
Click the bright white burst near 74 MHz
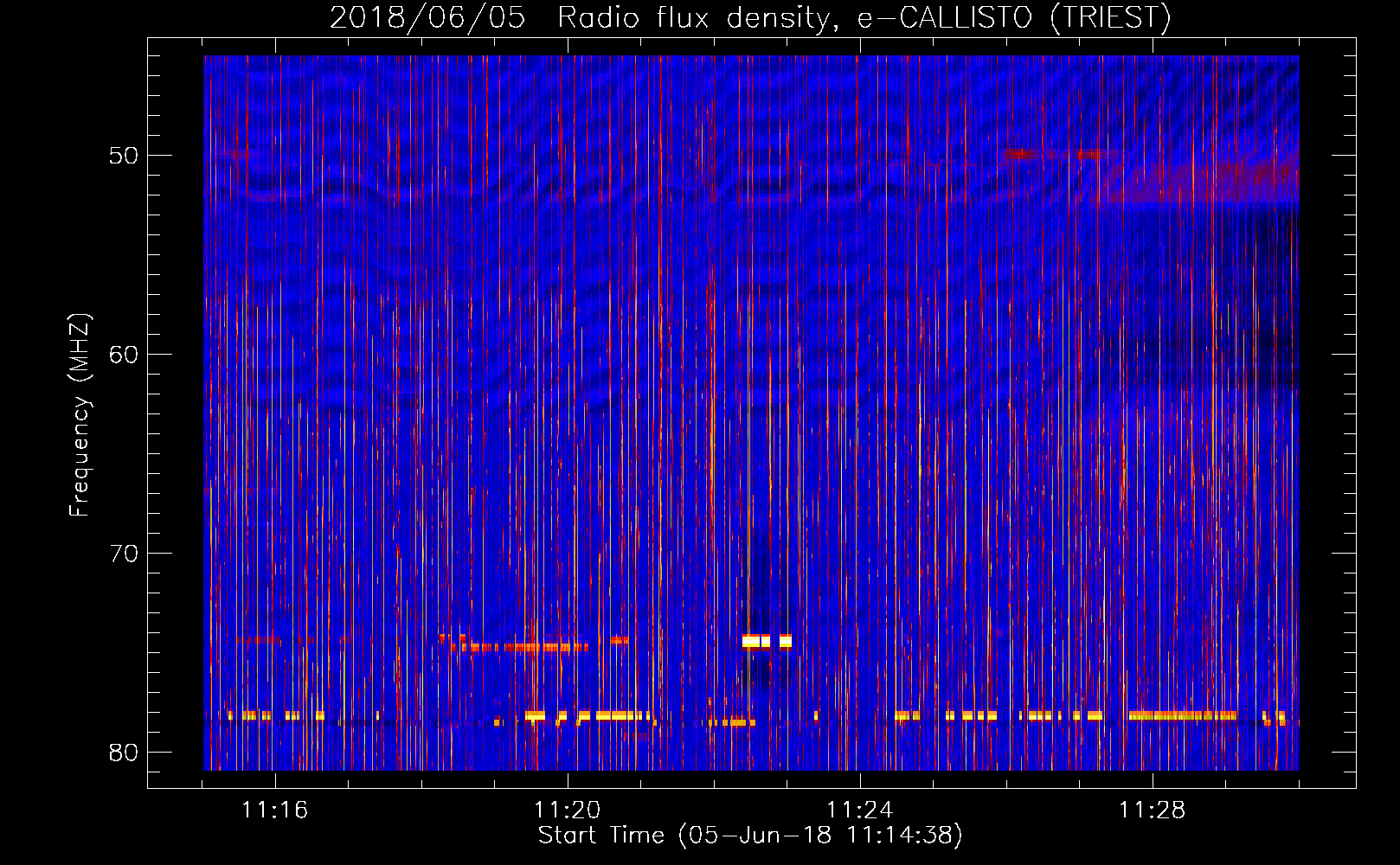click(767, 641)
